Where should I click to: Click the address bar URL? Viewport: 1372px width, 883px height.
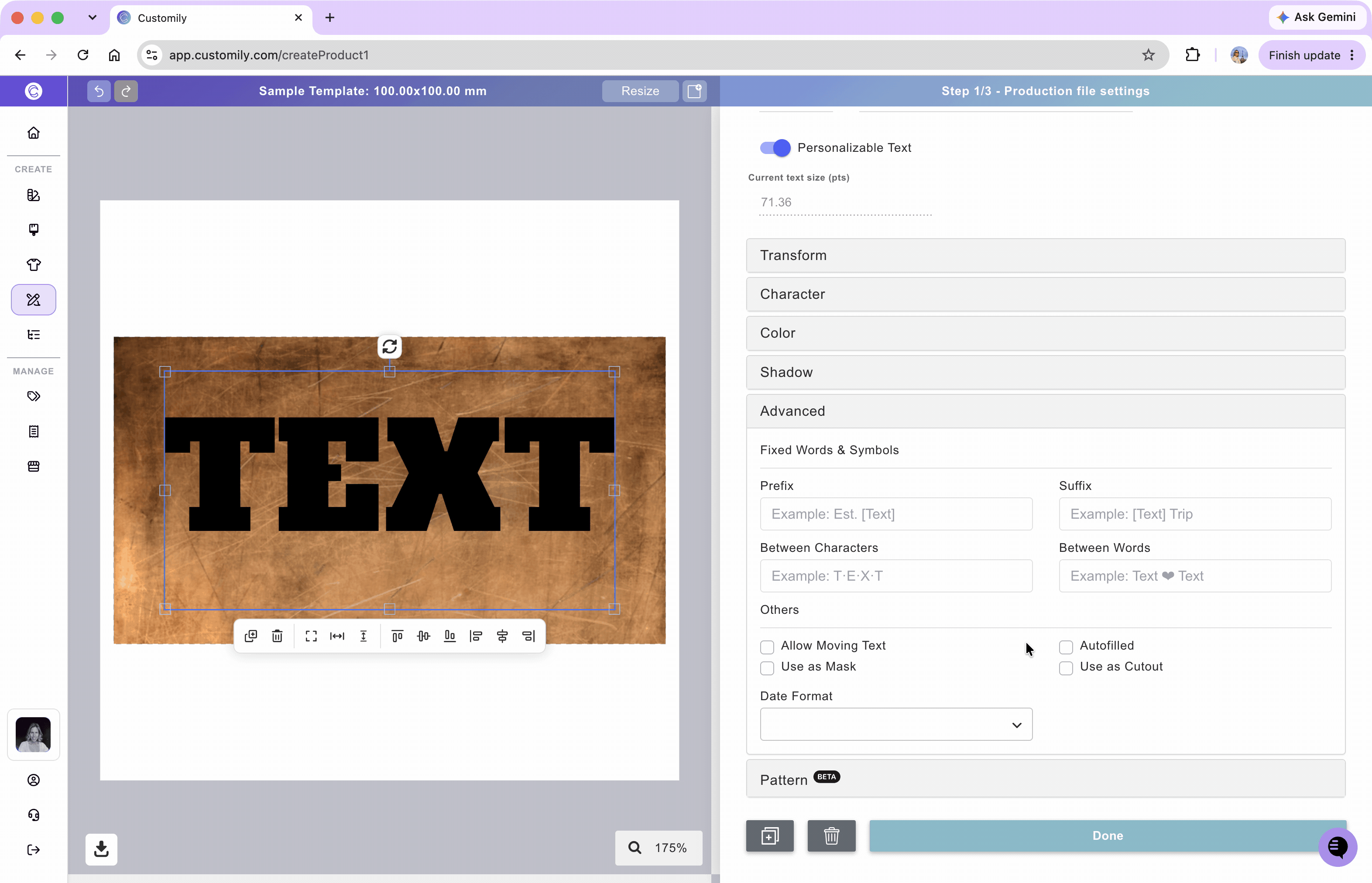coord(268,55)
